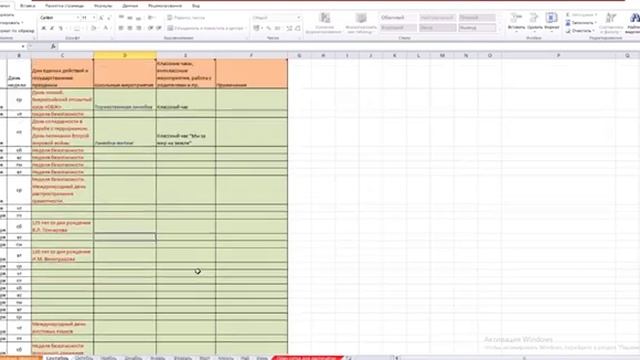Click Merge and Center button
Viewport: 640px width, 360px height.
(205, 28)
